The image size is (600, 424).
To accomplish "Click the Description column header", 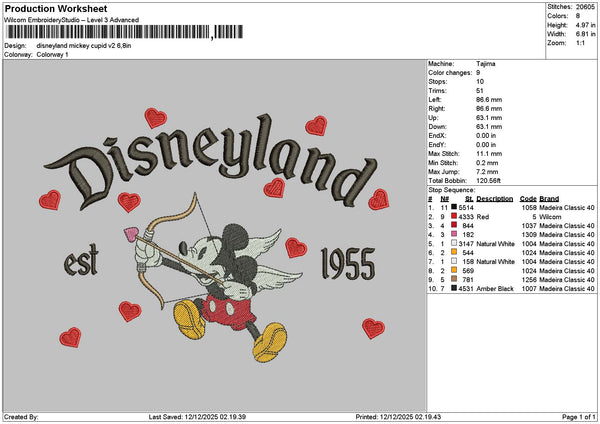I will point(495,198).
